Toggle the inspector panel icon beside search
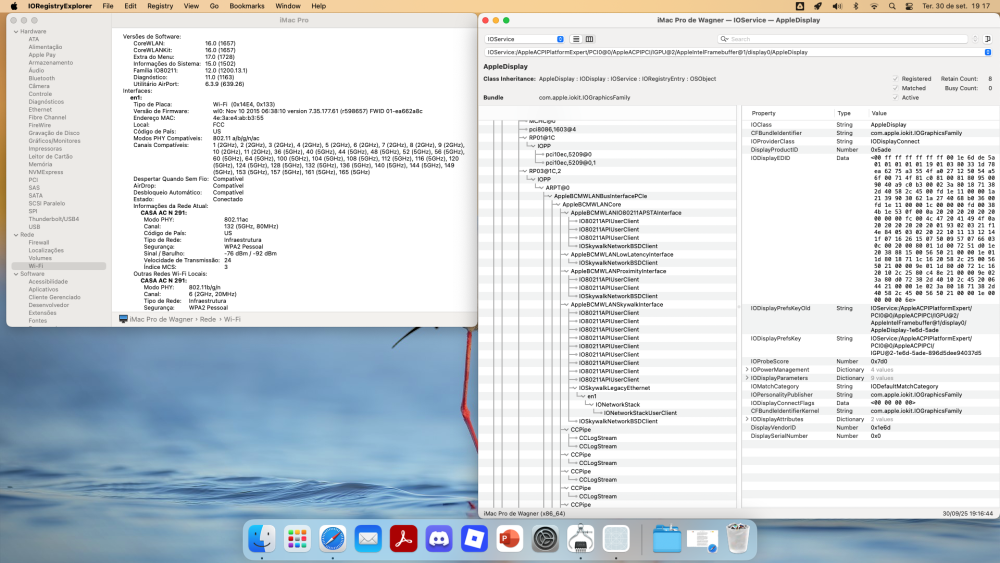This screenshot has height=563, width=1000. [x=987, y=39]
